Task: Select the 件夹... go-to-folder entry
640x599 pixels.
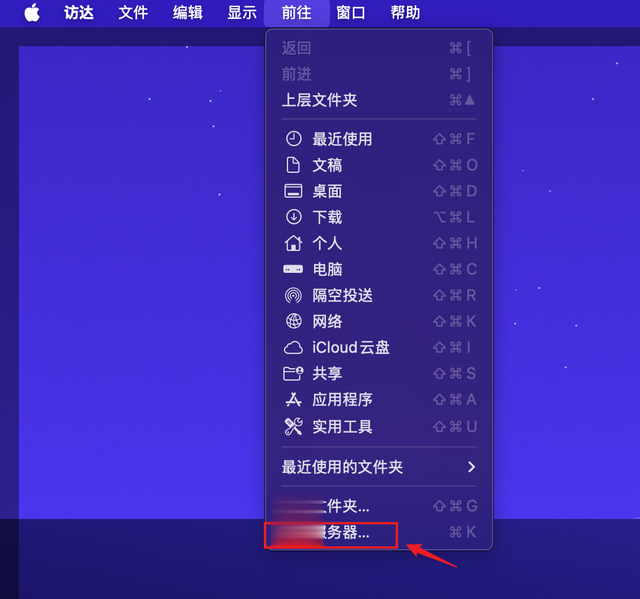Action: (x=379, y=506)
